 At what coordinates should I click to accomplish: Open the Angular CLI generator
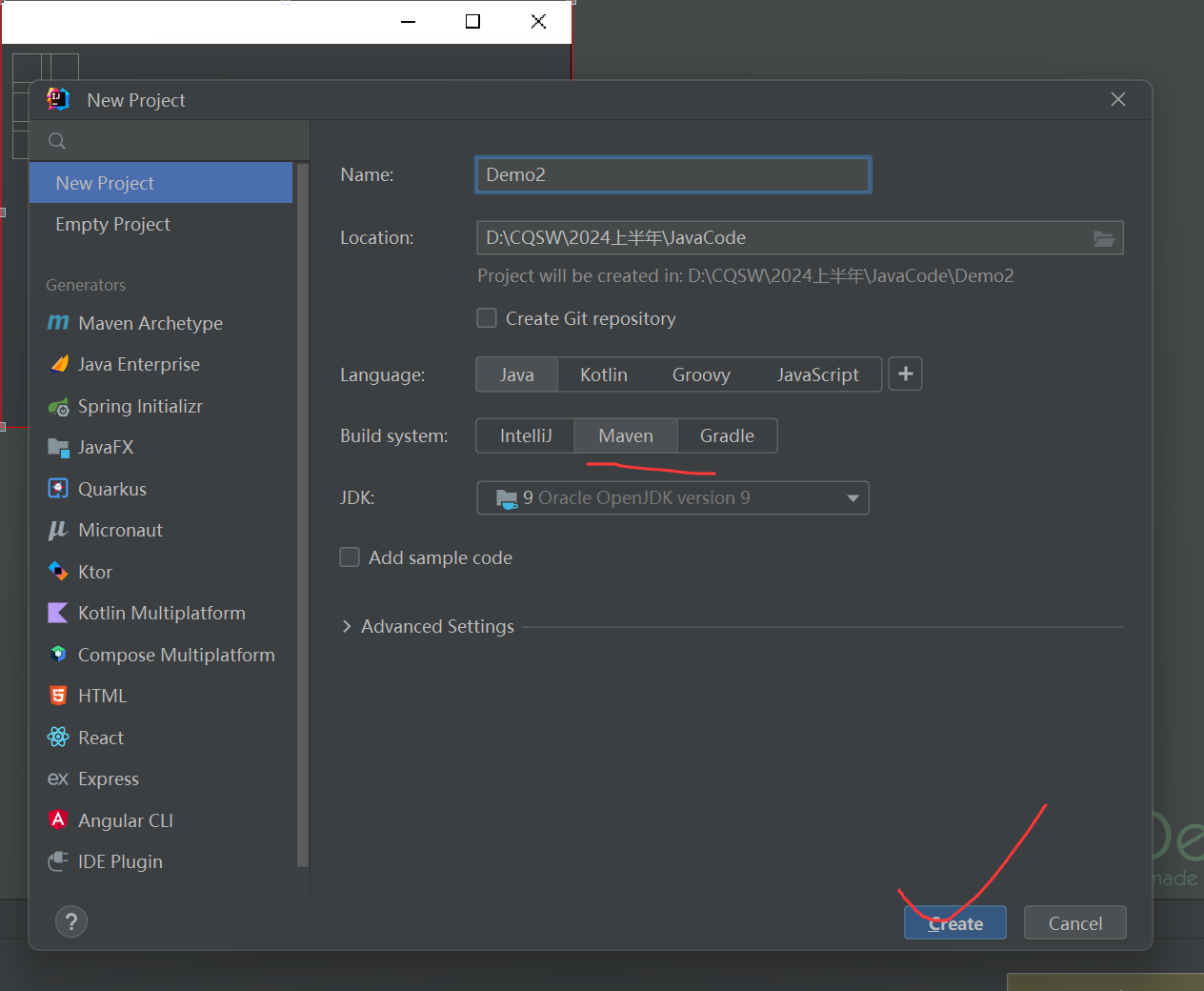click(x=126, y=820)
